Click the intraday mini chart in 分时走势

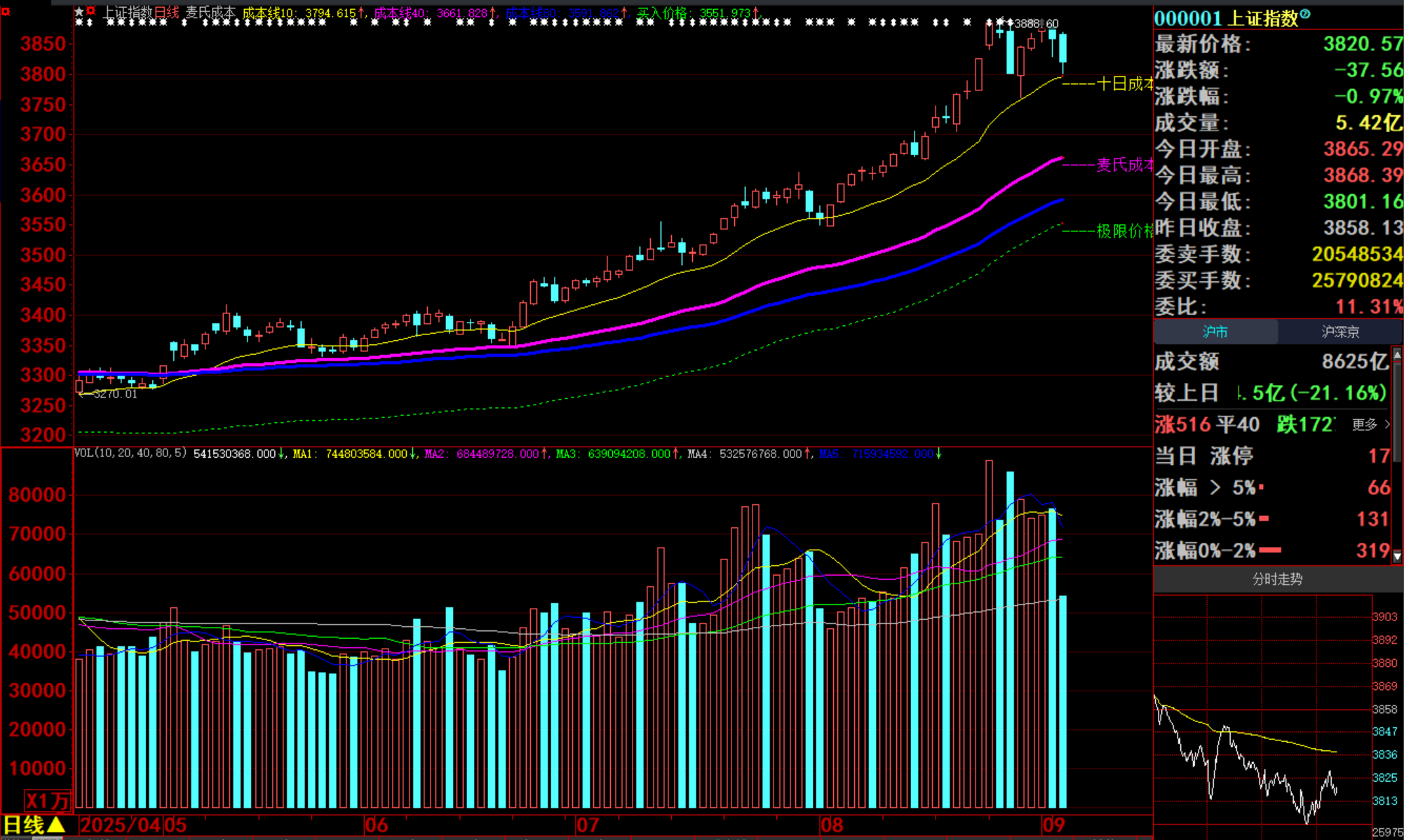click(x=1262, y=710)
